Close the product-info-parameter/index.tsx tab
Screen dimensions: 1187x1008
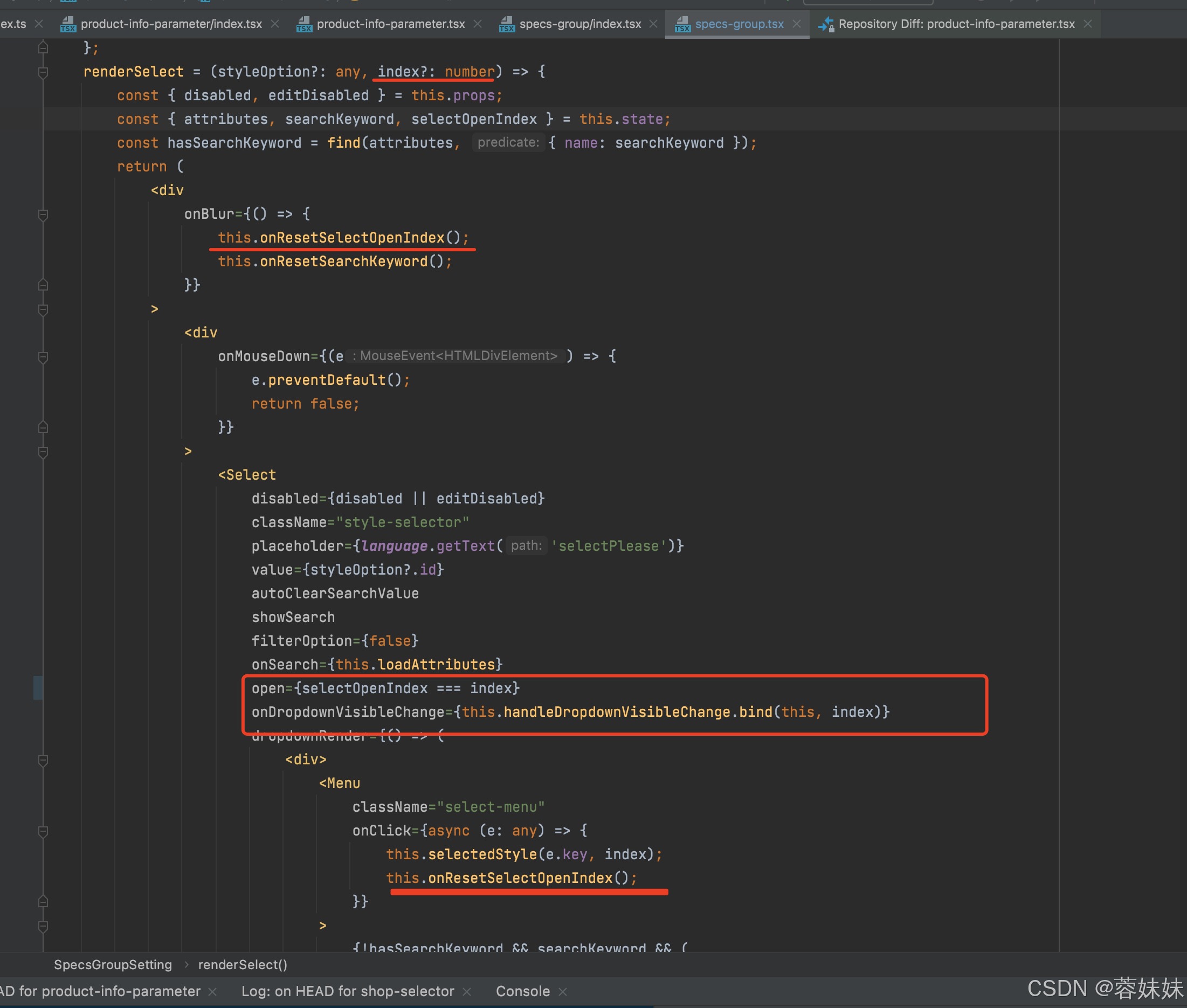pos(275,24)
